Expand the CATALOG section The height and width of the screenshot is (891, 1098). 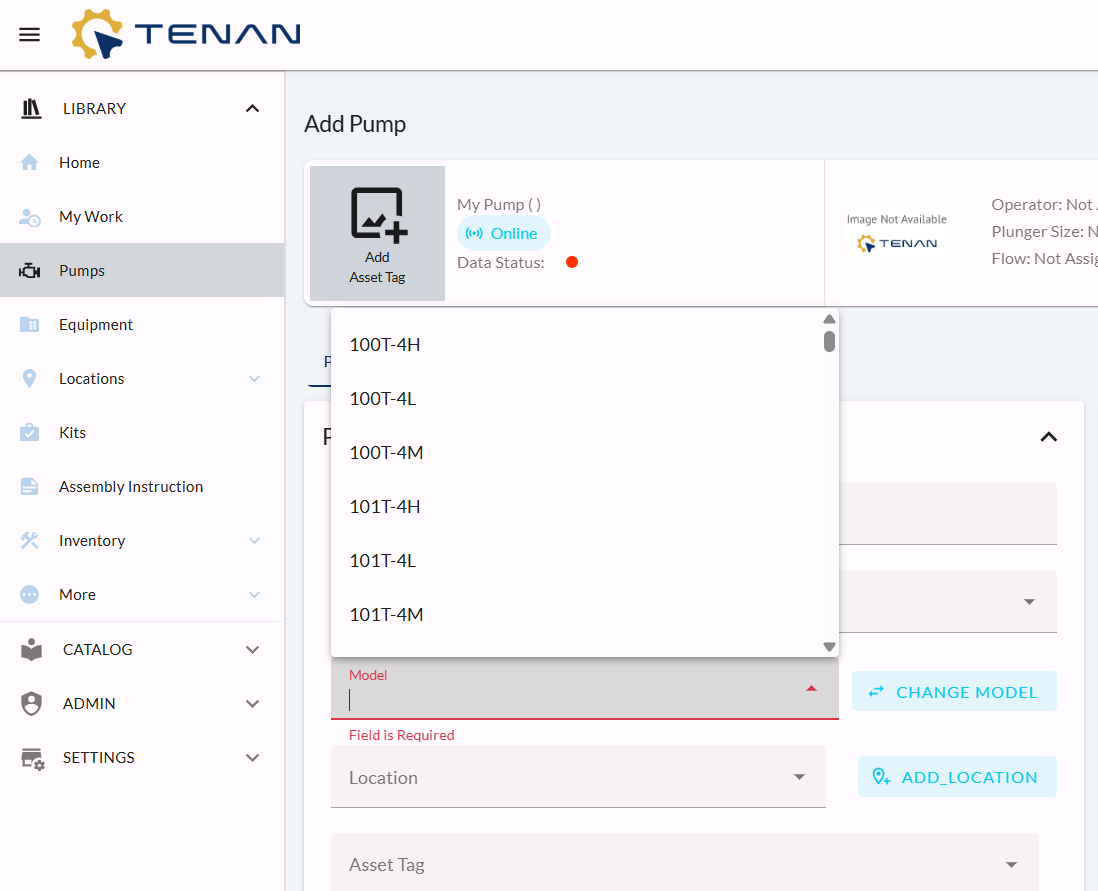[252, 650]
